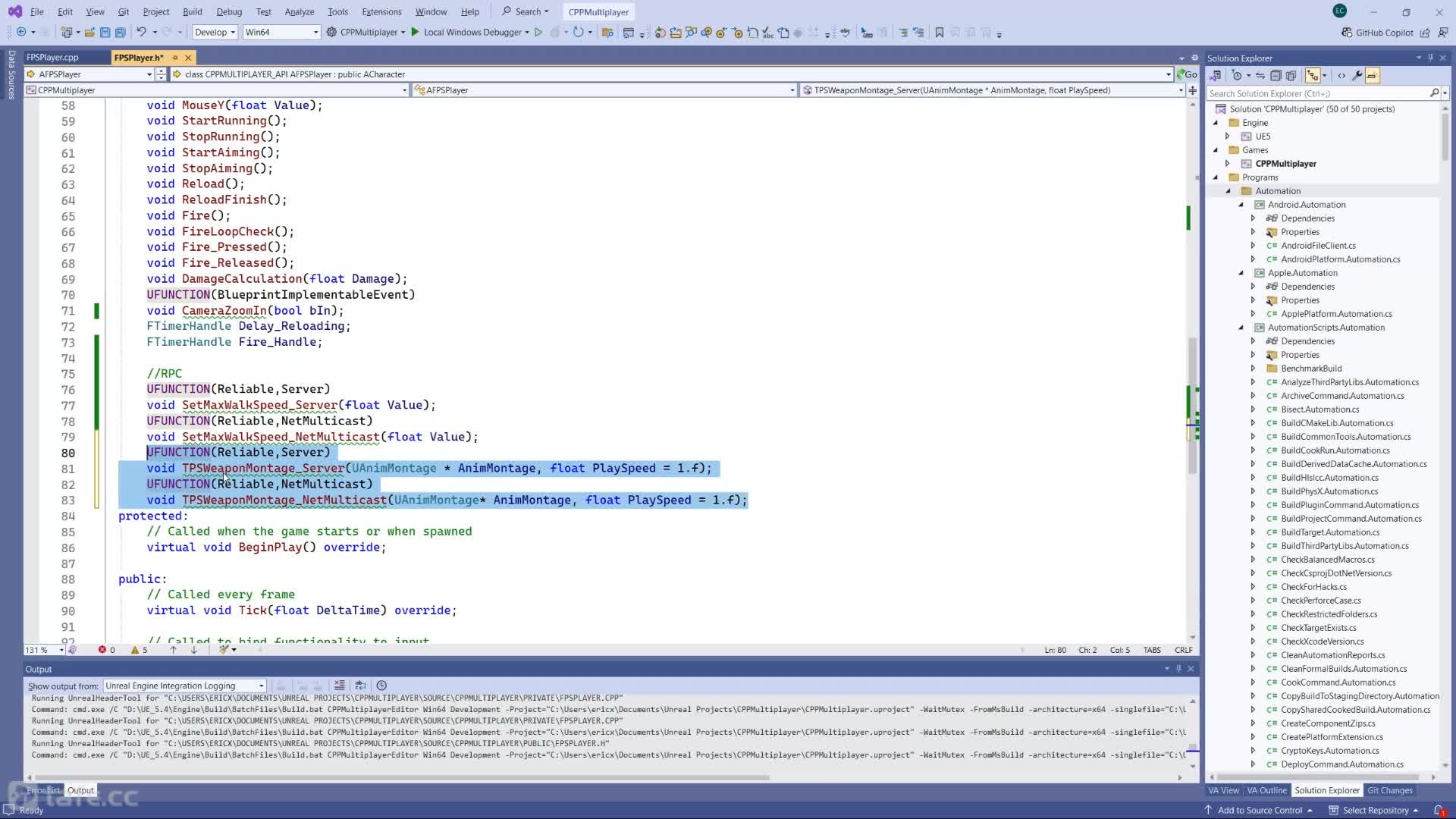The width and height of the screenshot is (1456, 819).
Task: Open the Debug menu
Action: click(x=229, y=11)
